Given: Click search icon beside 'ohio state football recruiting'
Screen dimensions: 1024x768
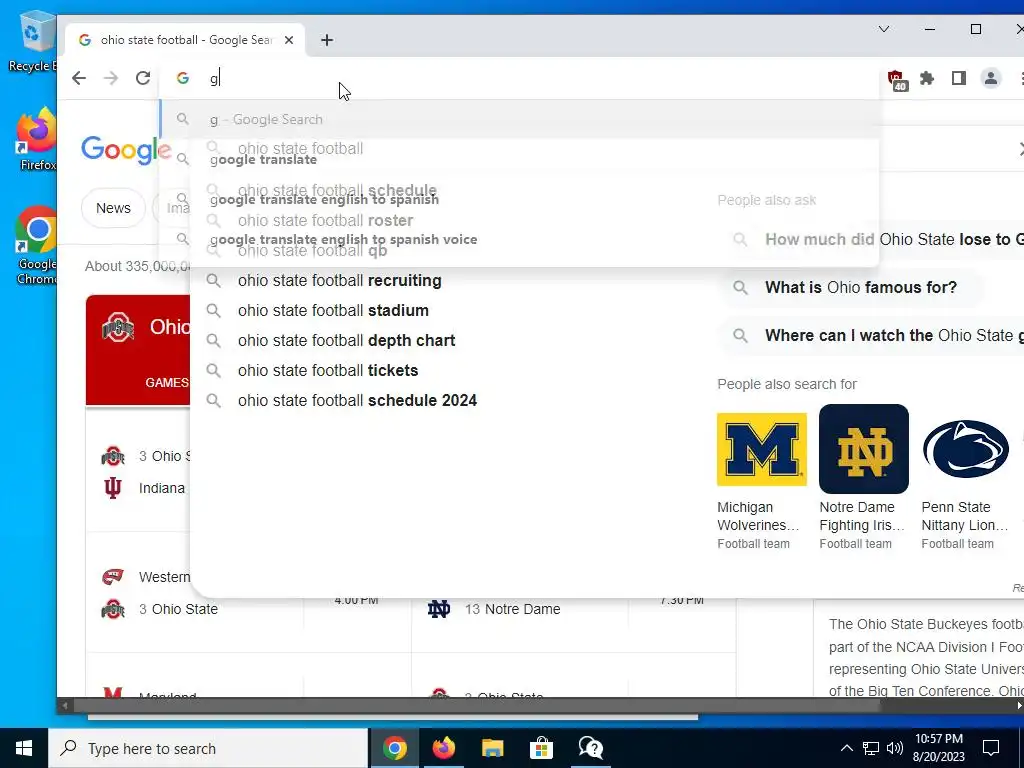Looking at the screenshot, I should point(214,281).
